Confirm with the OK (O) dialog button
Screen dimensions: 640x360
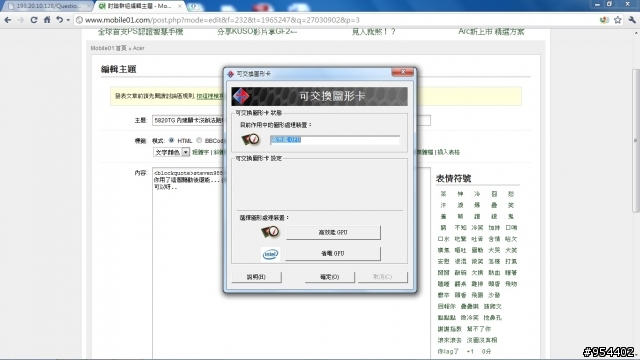pos(329,277)
